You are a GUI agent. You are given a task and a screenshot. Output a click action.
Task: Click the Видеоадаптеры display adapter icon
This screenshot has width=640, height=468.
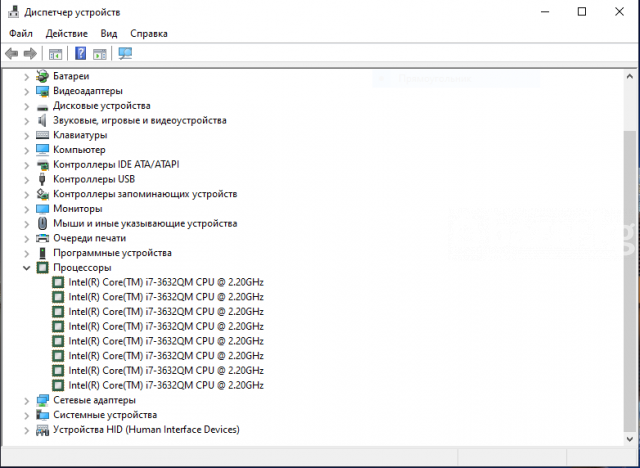coord(43,91)
